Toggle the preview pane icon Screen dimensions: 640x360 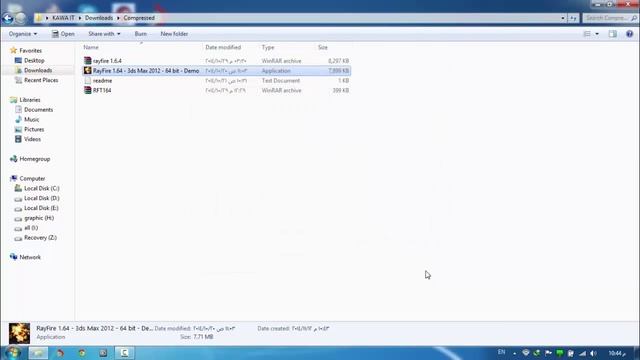(612, 34)
